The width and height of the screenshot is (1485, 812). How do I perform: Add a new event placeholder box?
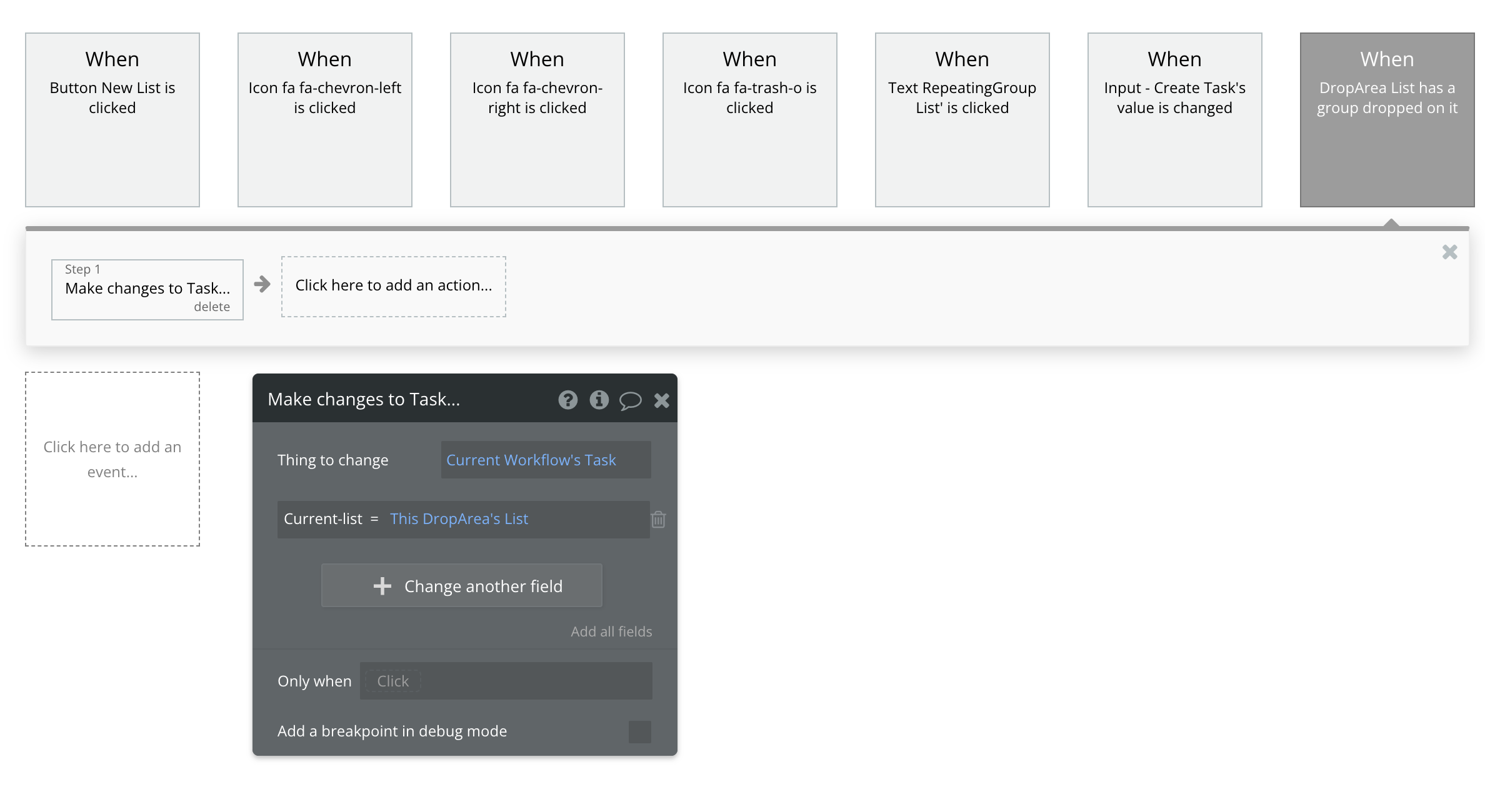pos(112,459)
